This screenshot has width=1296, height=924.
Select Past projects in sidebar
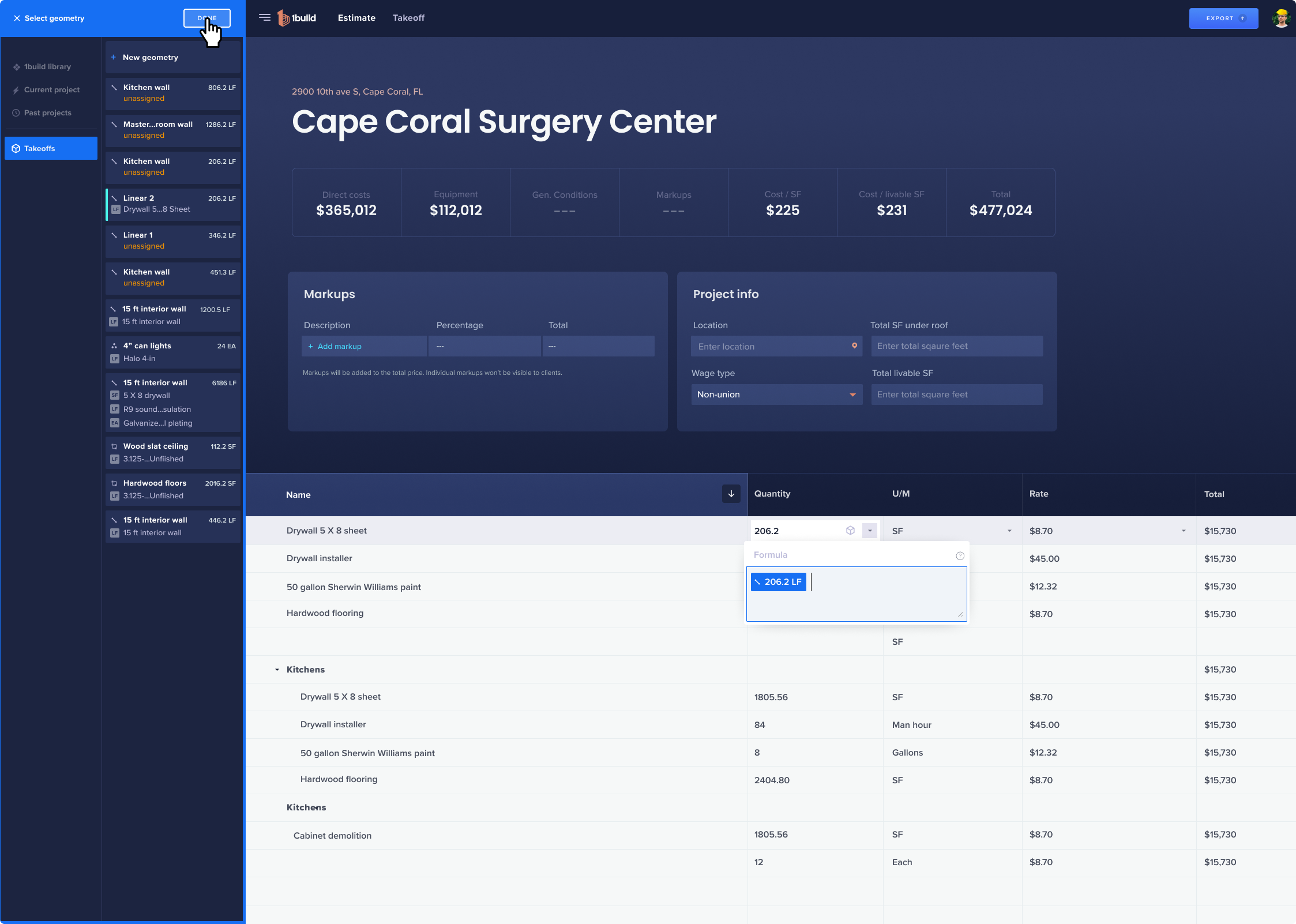click(47, 112)
